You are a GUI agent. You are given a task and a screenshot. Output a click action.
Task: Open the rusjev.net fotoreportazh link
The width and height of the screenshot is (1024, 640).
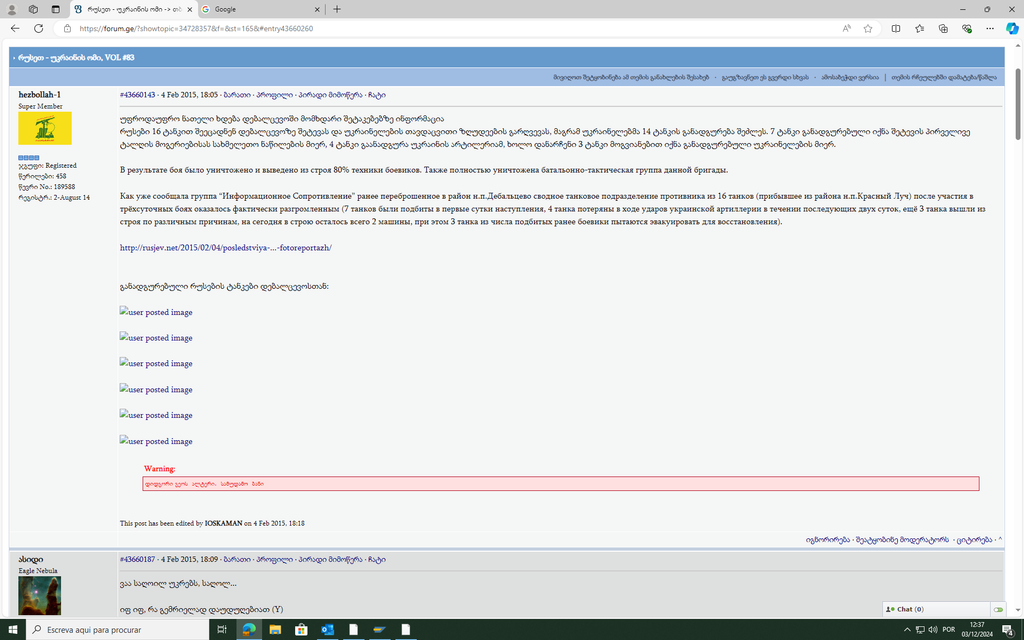point(225,248)
